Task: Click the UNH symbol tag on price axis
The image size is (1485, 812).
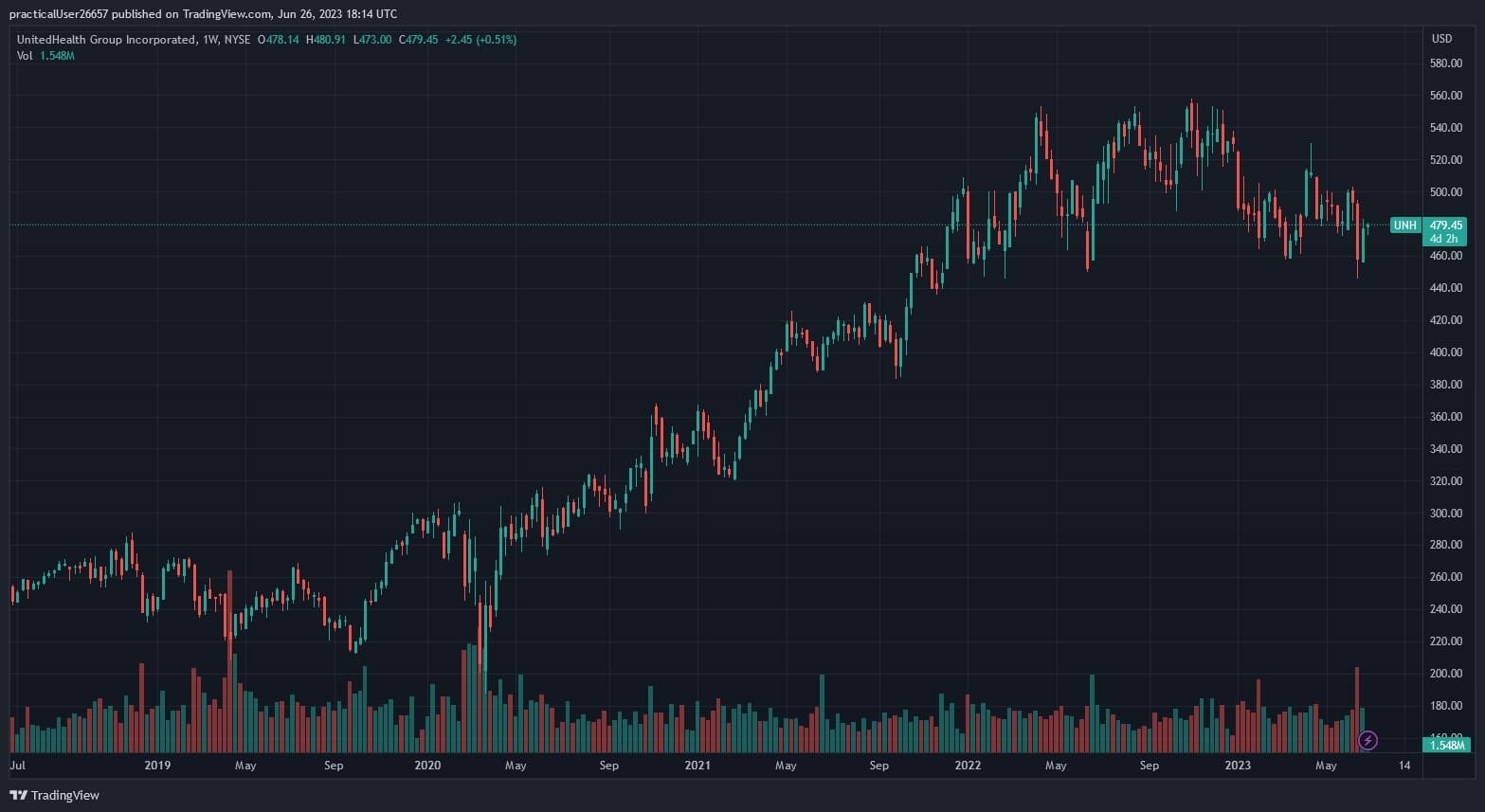Action: pos(1404,226)
